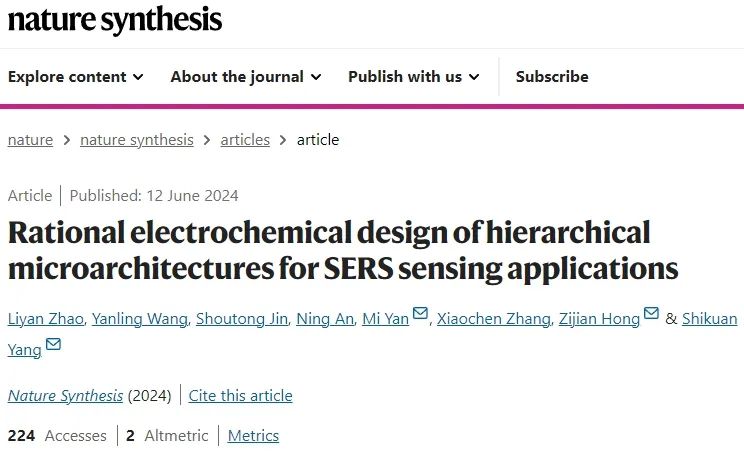Navigate to articles breadcrumb
744x451 pixels.
tap(245, 140)
